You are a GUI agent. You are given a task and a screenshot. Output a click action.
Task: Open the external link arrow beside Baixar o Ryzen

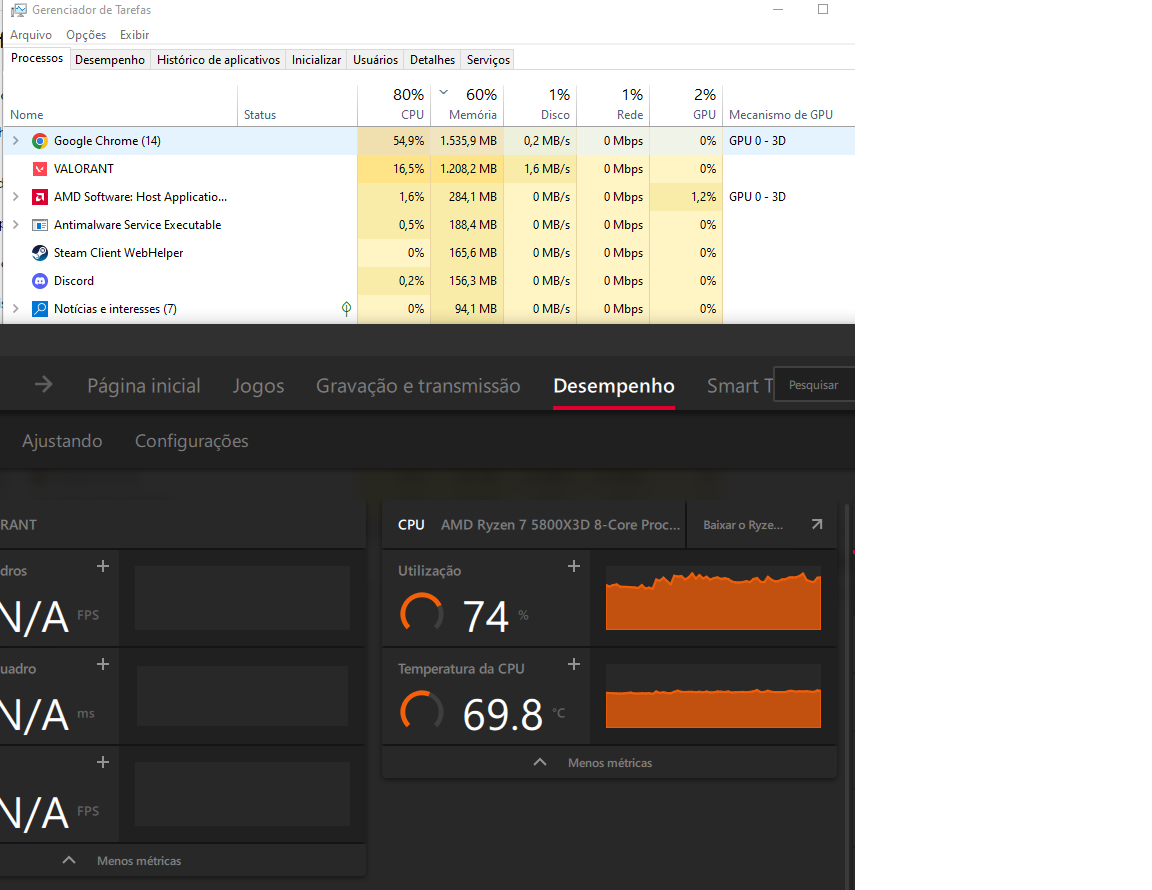(816, 525)
